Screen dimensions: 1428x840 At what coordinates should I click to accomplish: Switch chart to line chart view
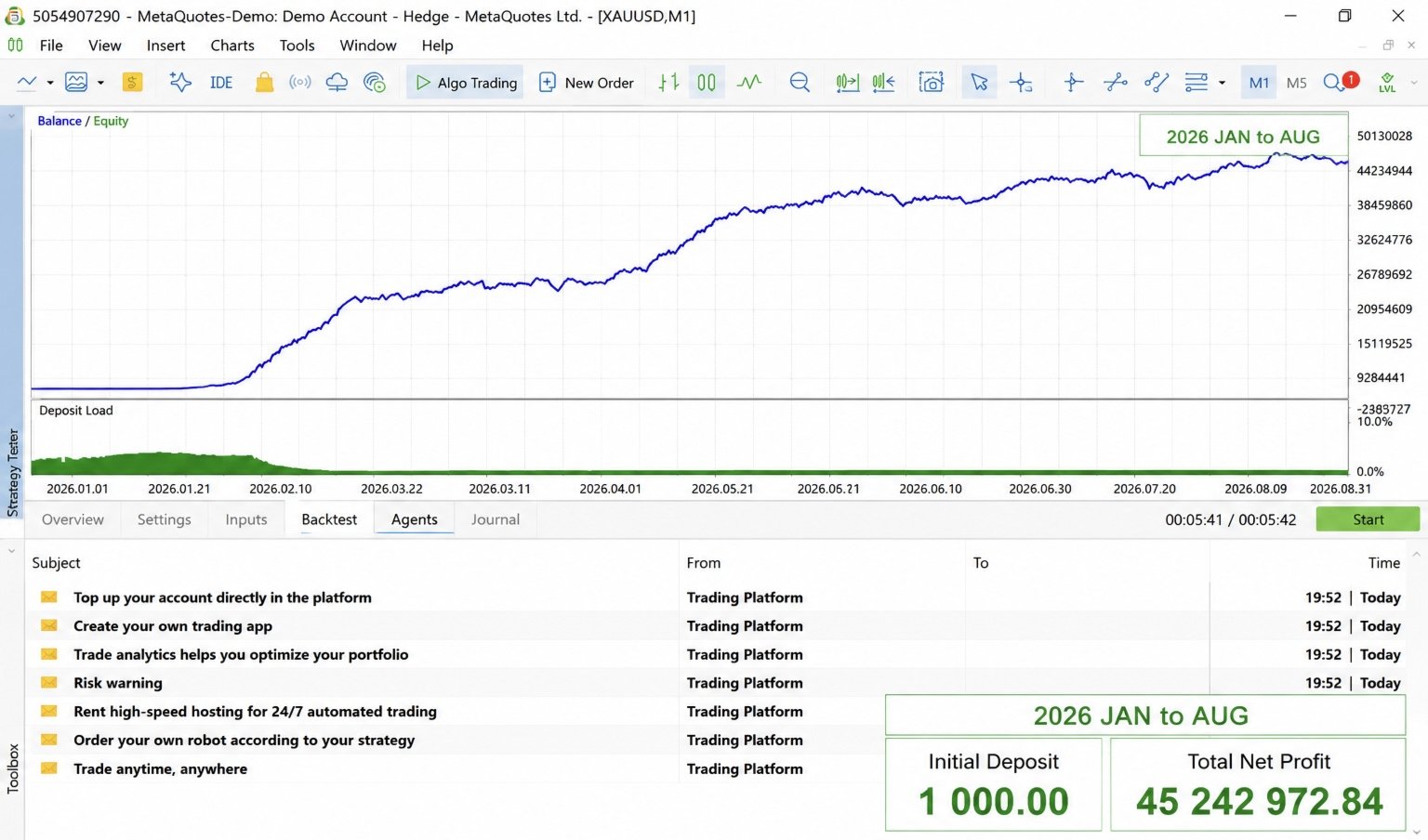point(748,83)
